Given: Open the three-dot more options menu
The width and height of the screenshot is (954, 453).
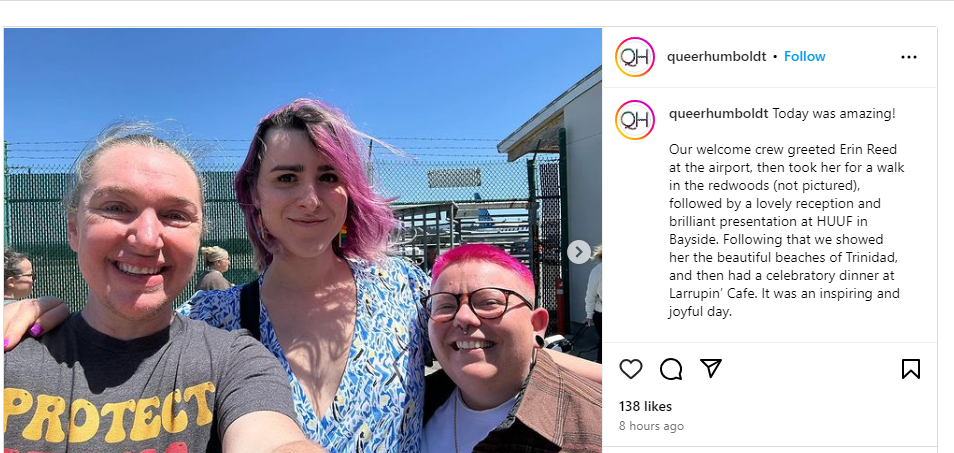Looking at the screenshot, I should click(x=908, y=57).
